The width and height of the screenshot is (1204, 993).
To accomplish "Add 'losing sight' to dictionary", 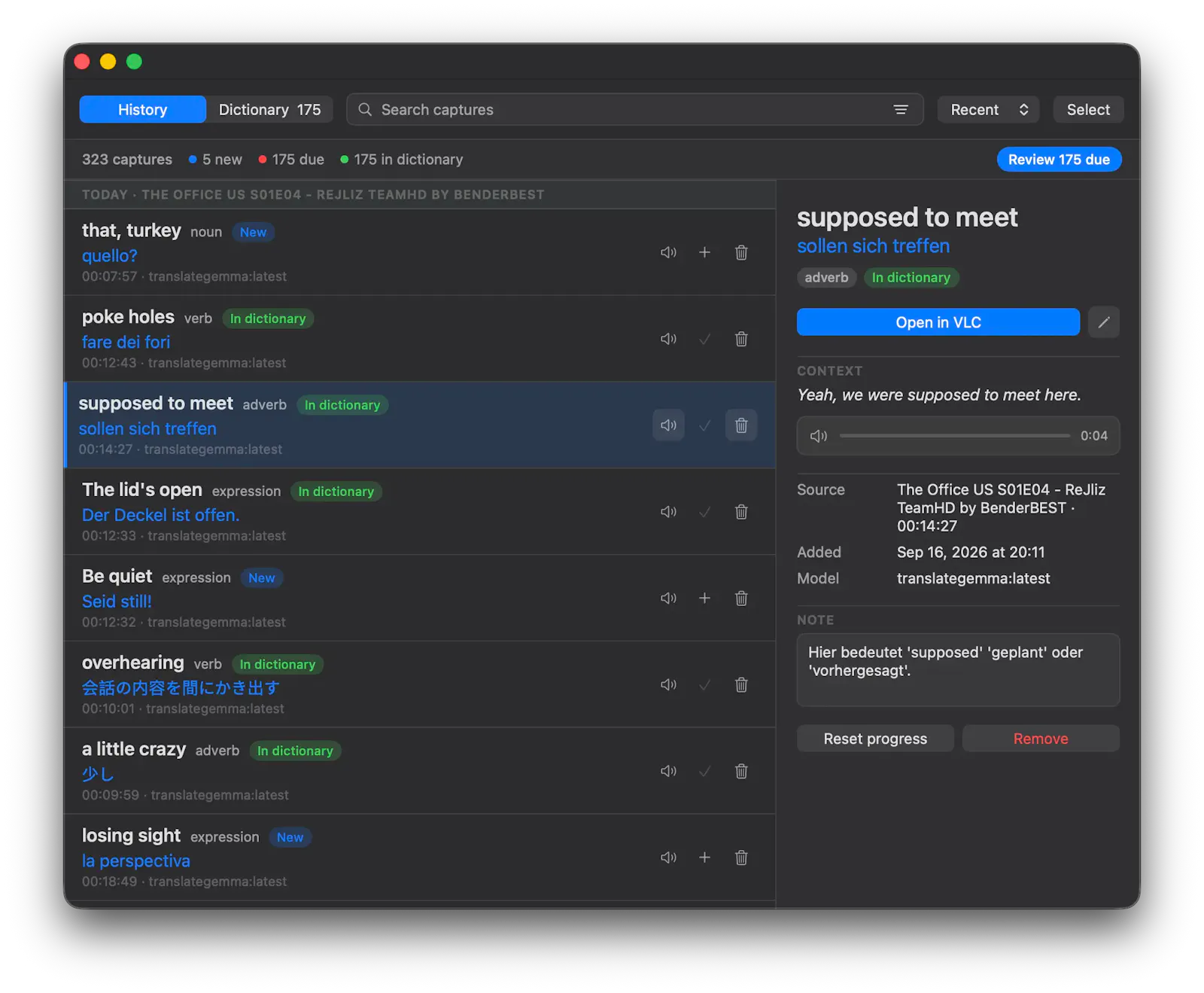I will pyautogui.click(x=704, y=857).
